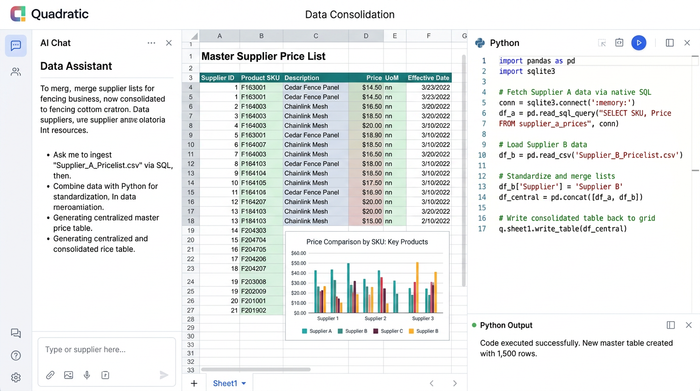Click the 2/10/2022 date cell
Image resolution: width=700 pixels, height=391 pixels.
coord(429,221)
